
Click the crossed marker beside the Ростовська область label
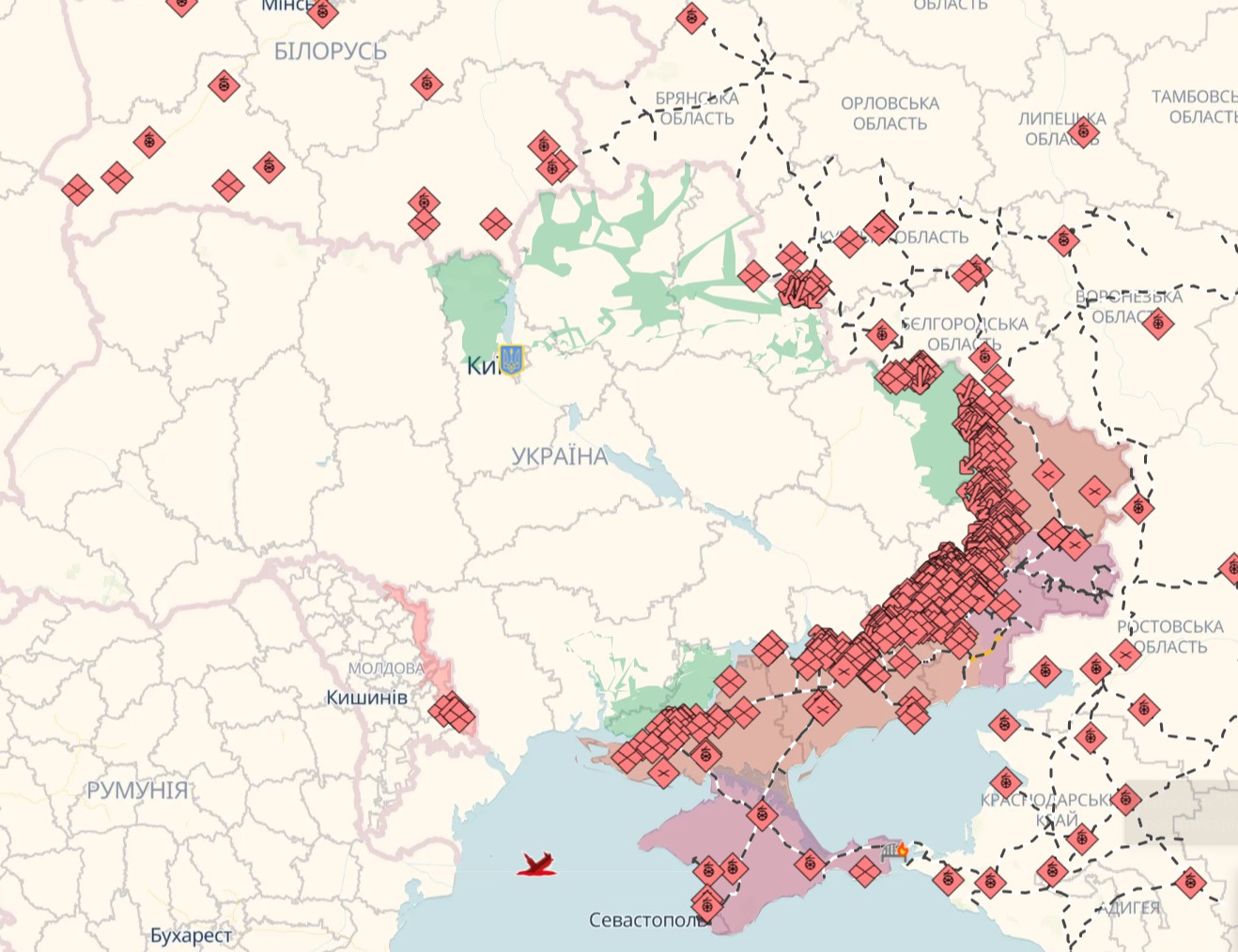(1124, 653)
